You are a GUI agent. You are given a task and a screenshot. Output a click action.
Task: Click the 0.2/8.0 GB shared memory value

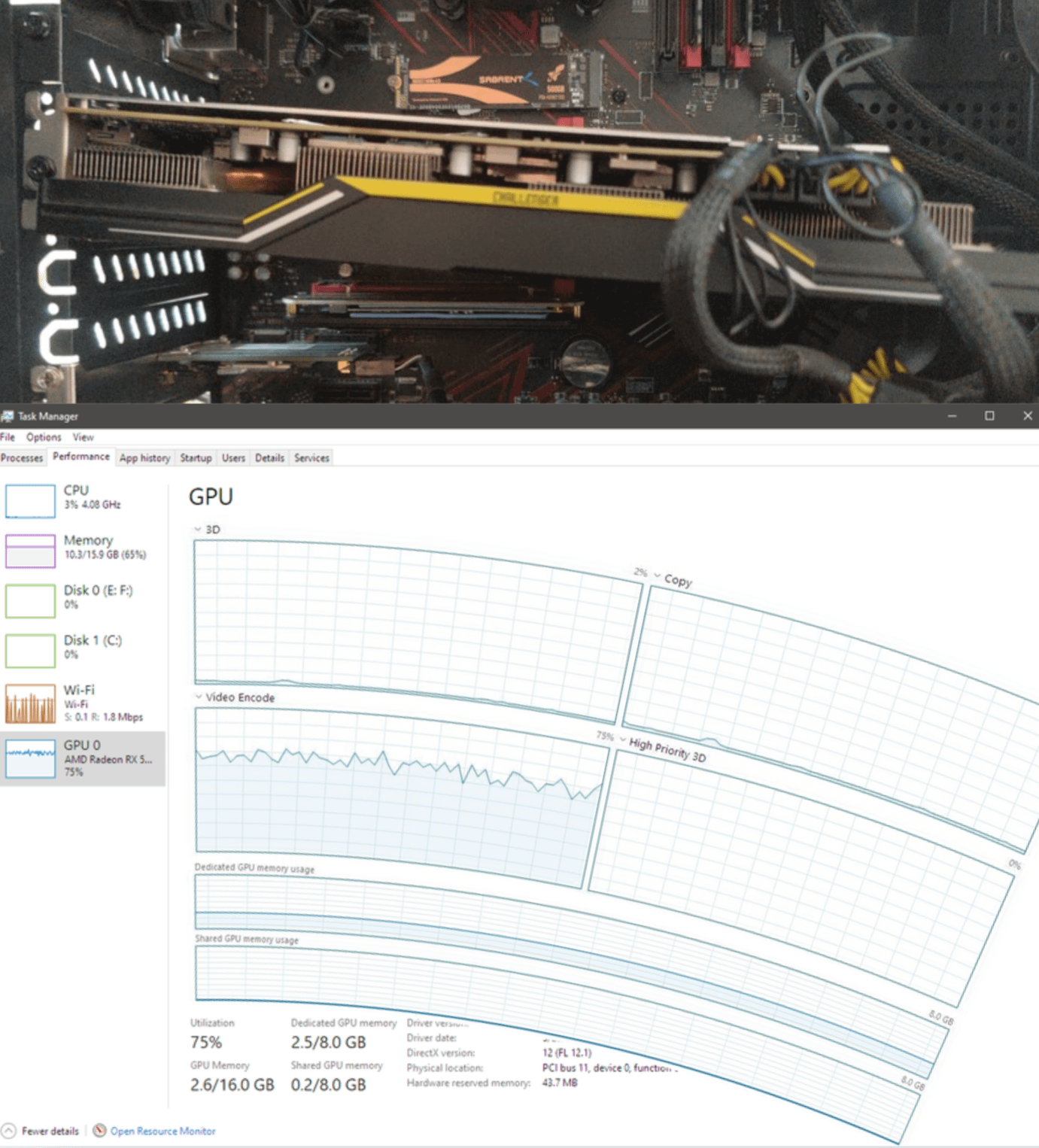(329, 1085)
